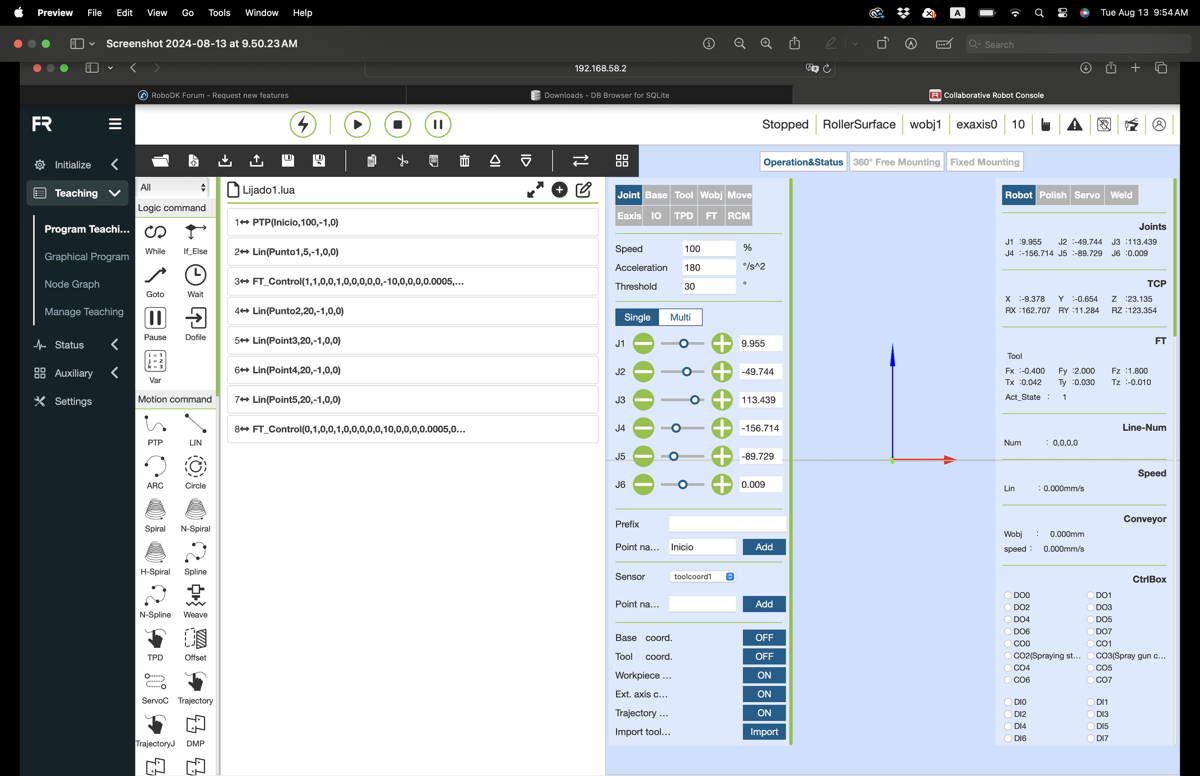The image size is (1200, 776).
Task: Turn on Base coord. toggle
Action: (764, 637)
